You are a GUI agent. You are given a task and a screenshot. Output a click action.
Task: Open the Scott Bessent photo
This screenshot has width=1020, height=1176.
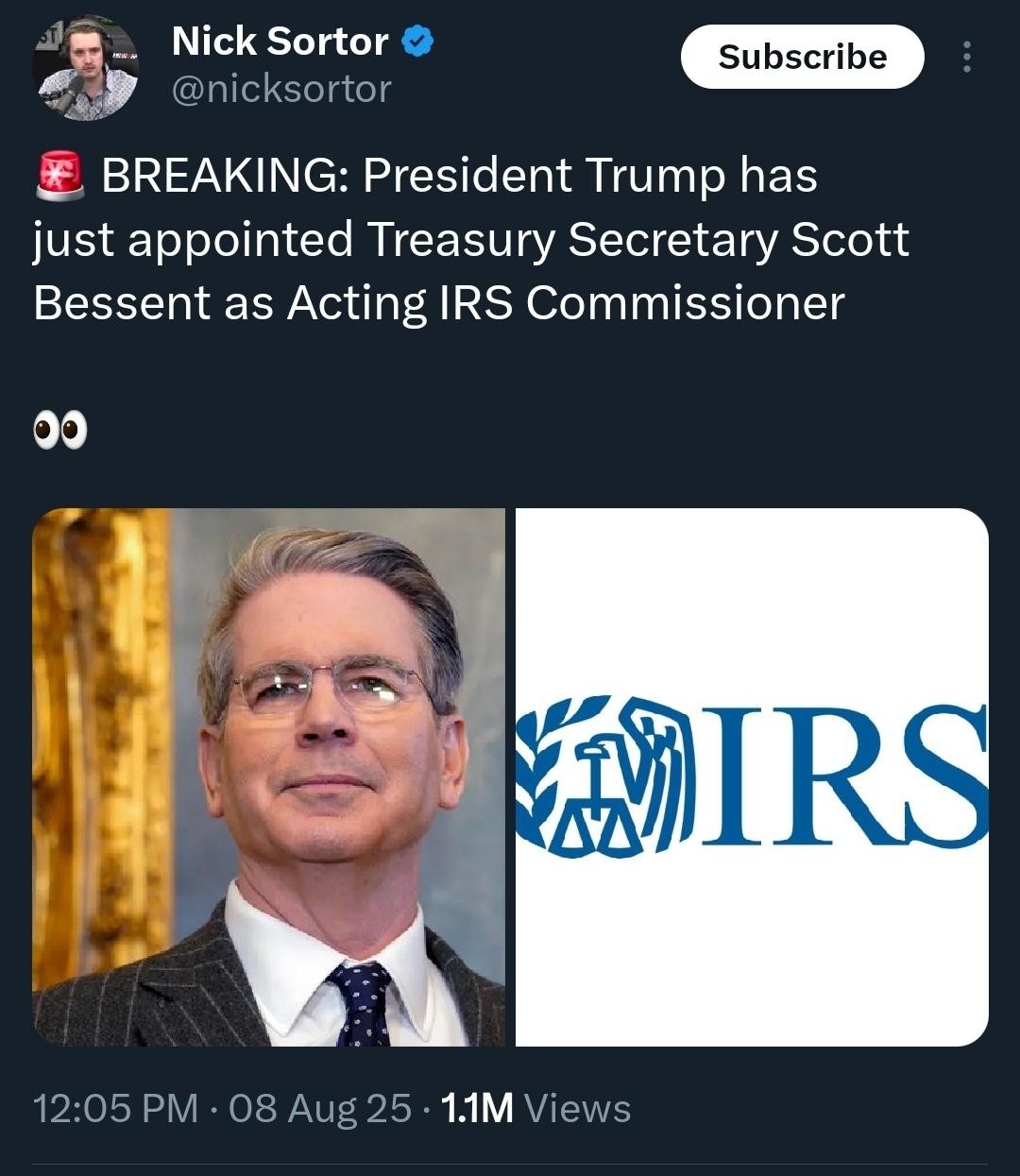tap(268, 776)
